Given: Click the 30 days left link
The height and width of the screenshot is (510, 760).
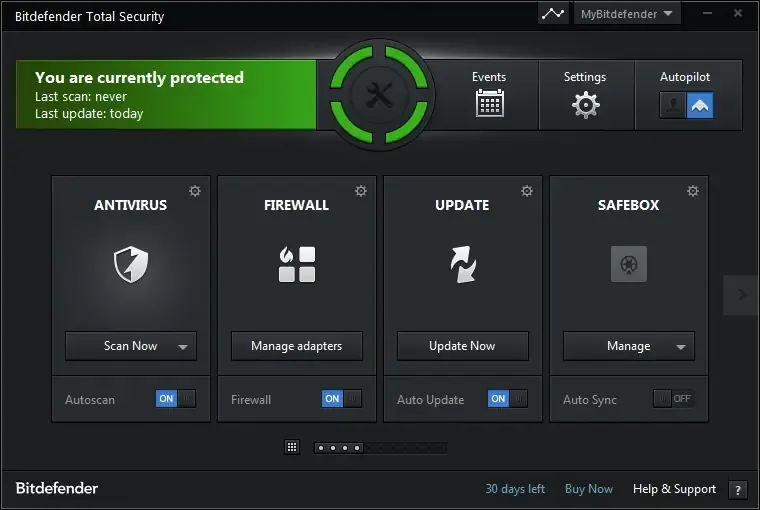Looking at the screenshot, I should click(515, 489).
